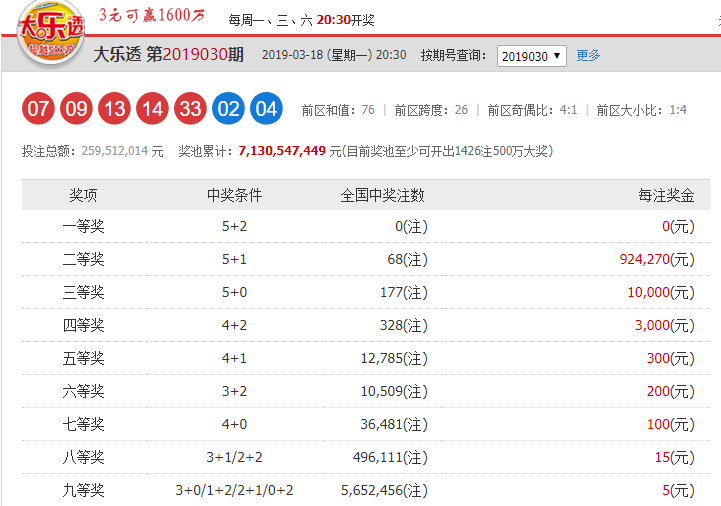
Task: Click the fourth prize amount 3,000(元)
Action: (665, 325)
